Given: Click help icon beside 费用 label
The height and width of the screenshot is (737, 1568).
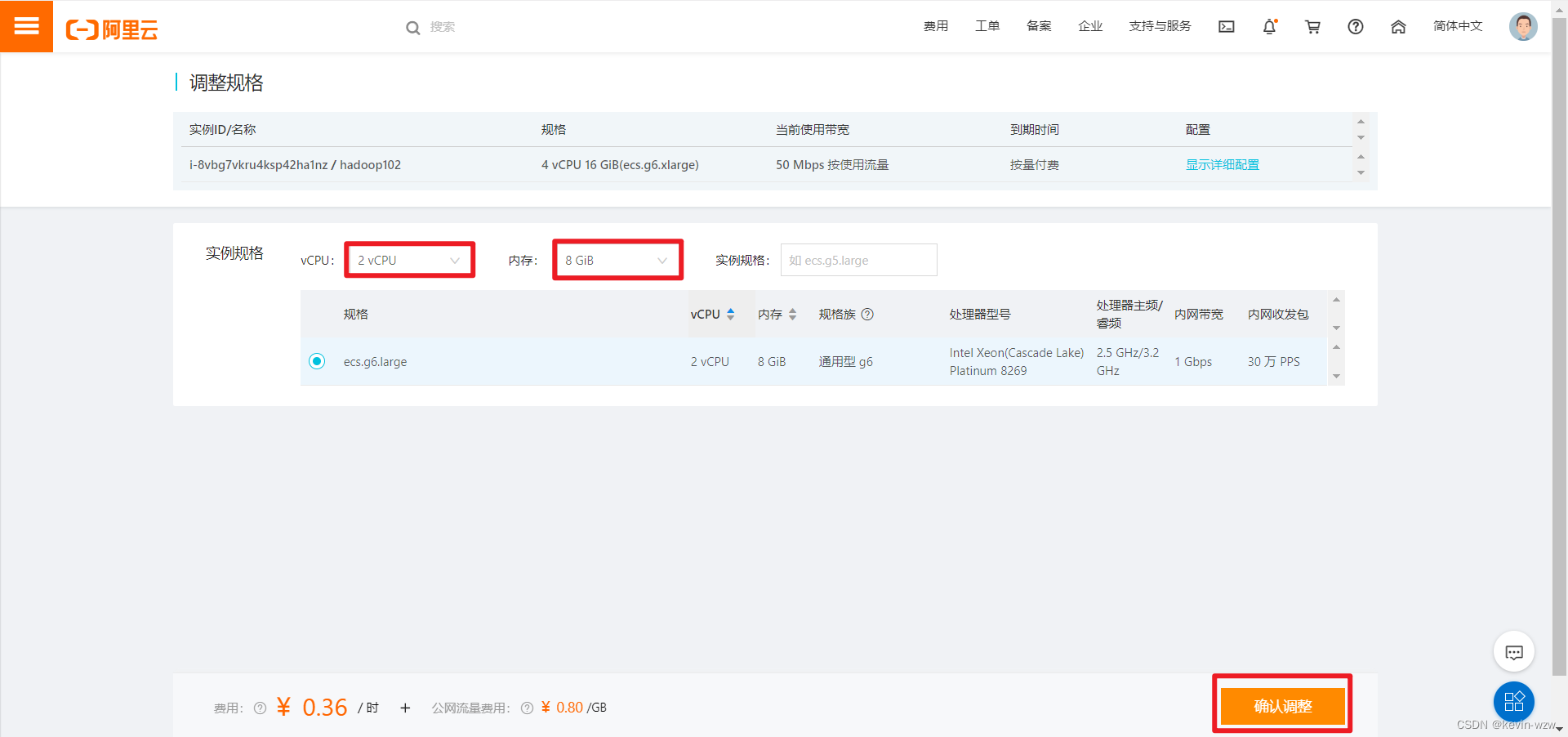Looking at the screenshot, I should (260, 708).
